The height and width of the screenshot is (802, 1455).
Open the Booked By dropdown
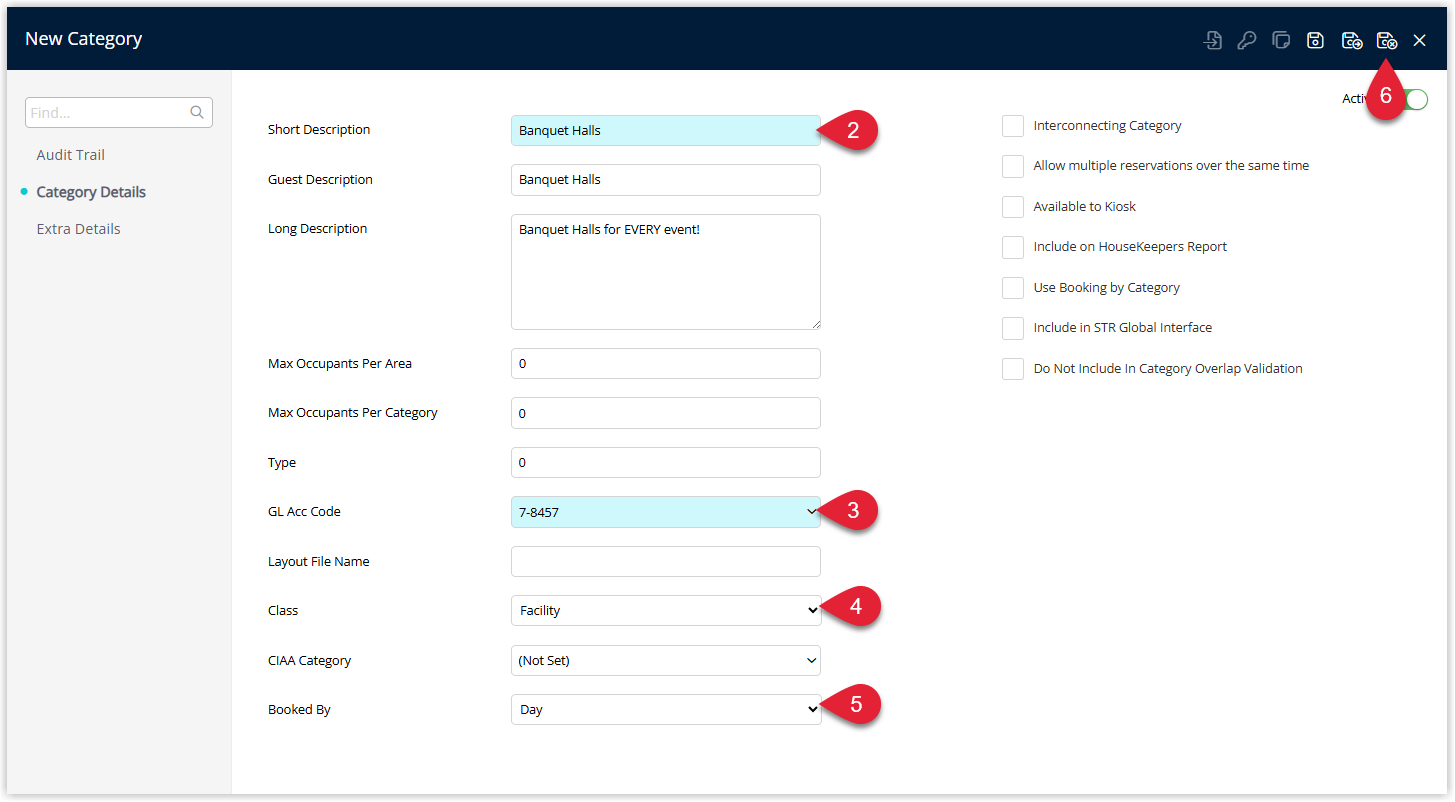666,710
